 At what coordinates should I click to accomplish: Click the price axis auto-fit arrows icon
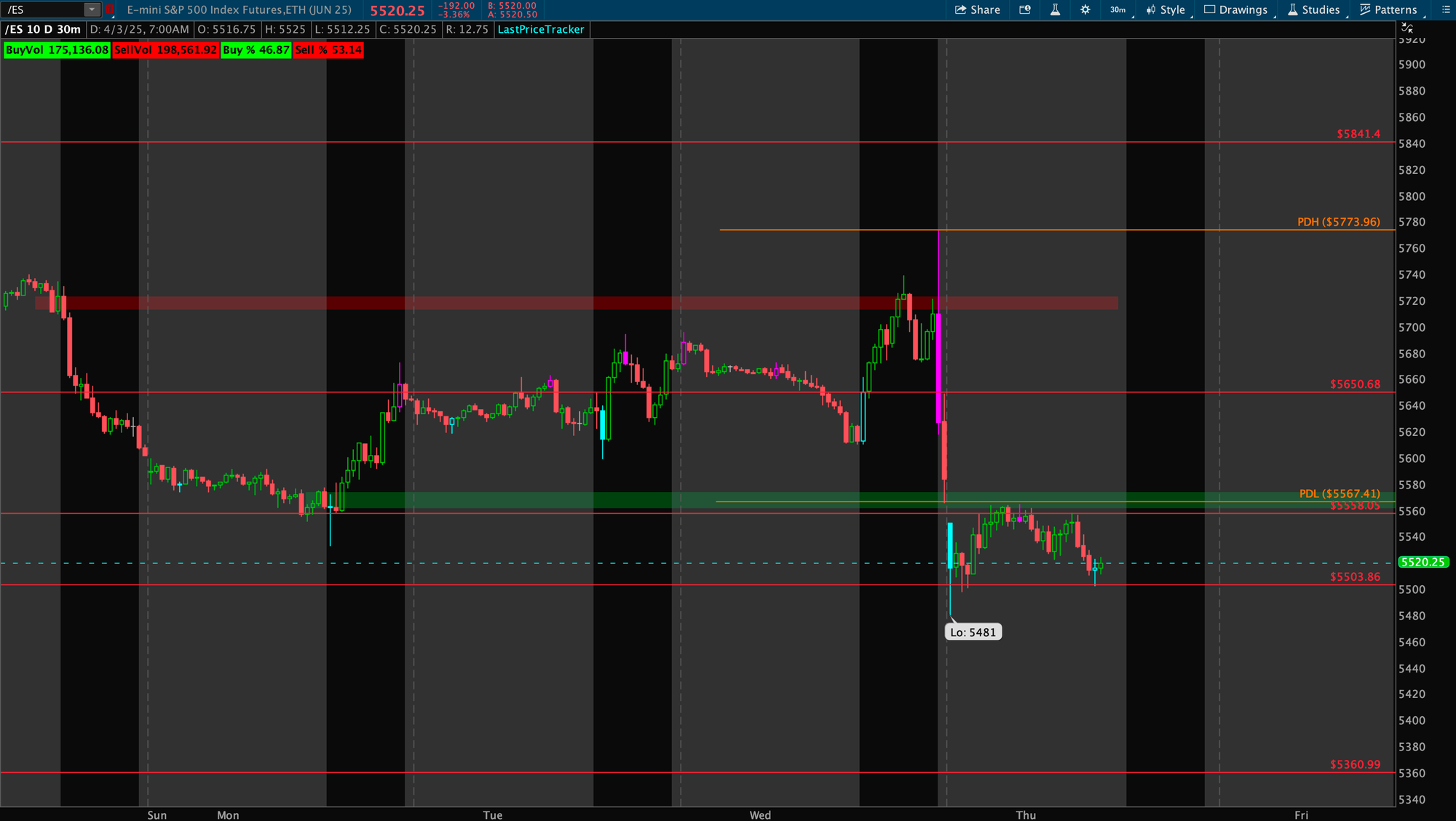(x=1407, y=28)
